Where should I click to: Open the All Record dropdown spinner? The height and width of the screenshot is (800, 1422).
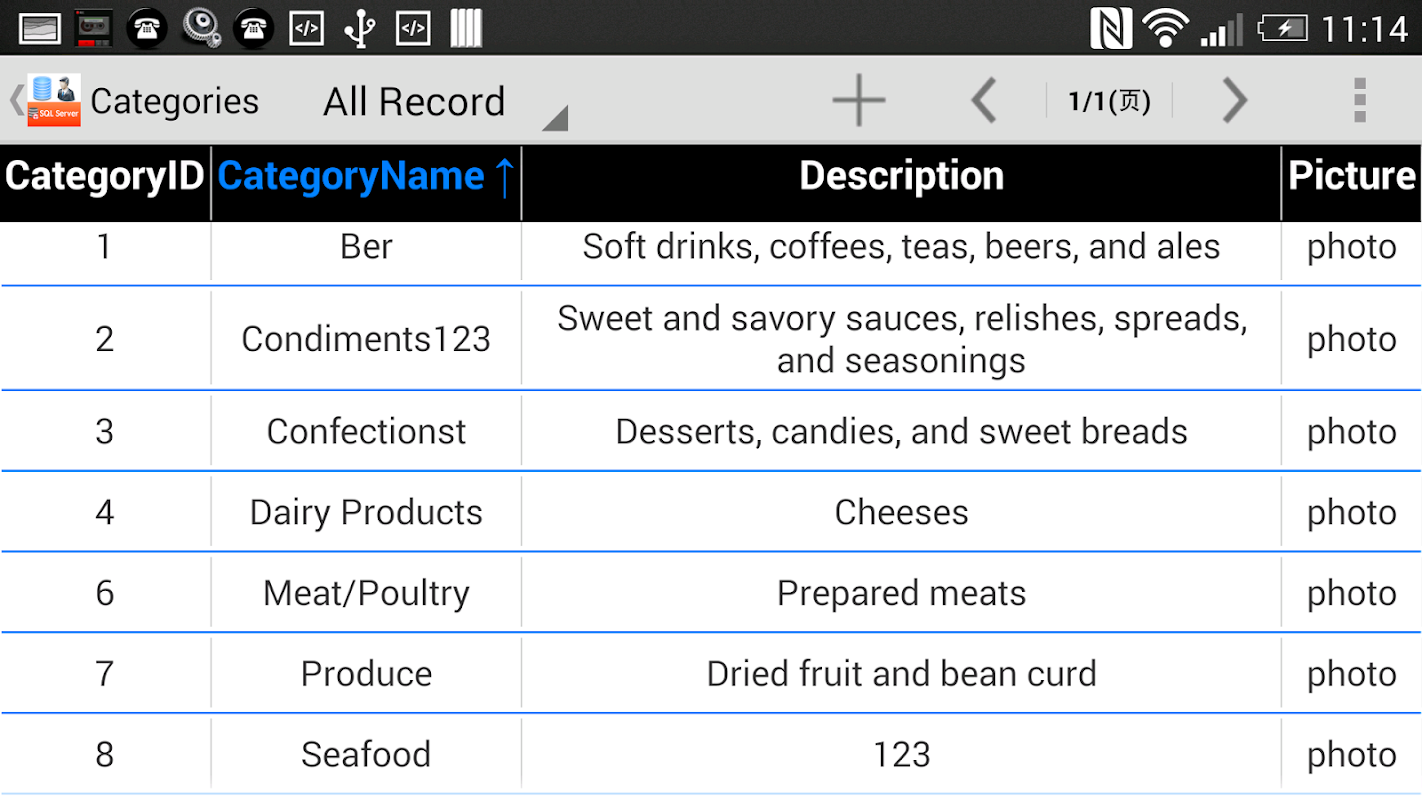click(440, 102)
